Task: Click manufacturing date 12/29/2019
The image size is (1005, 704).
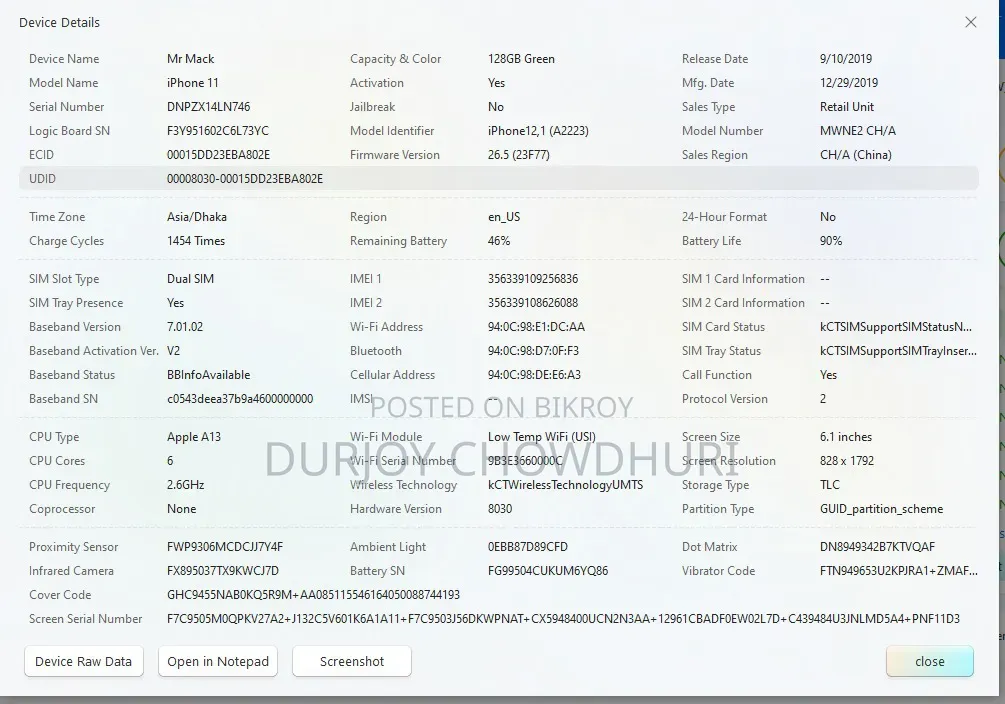Action: click(849, 83)
